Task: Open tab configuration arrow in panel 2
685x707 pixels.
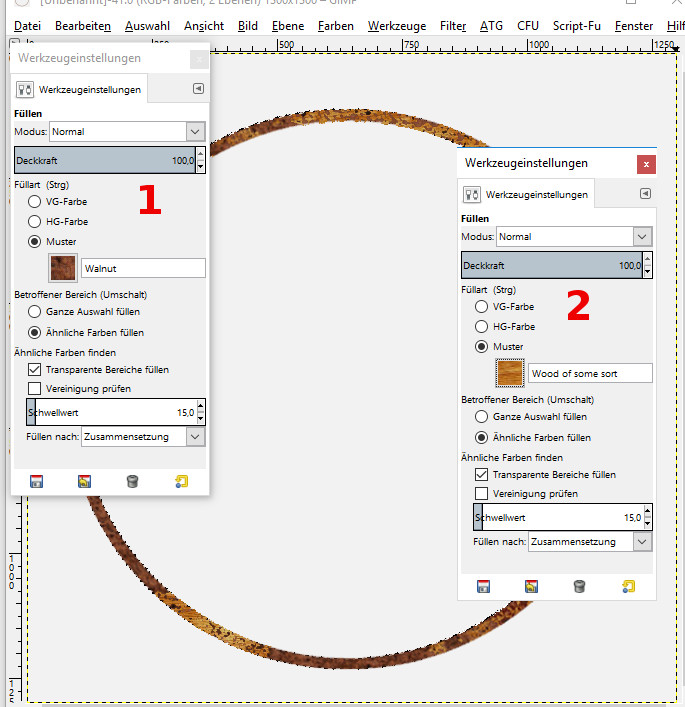Action: pyautogui.click(x=645, y=193)
